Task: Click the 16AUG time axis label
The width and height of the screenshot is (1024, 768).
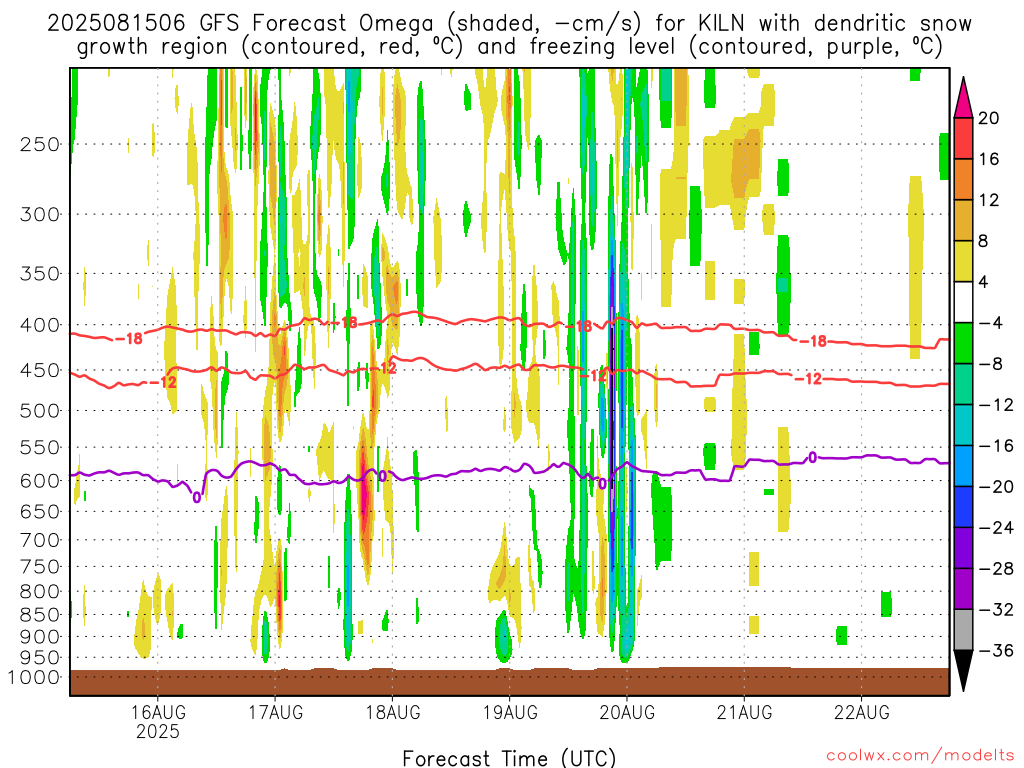Action: pos(157,712)
